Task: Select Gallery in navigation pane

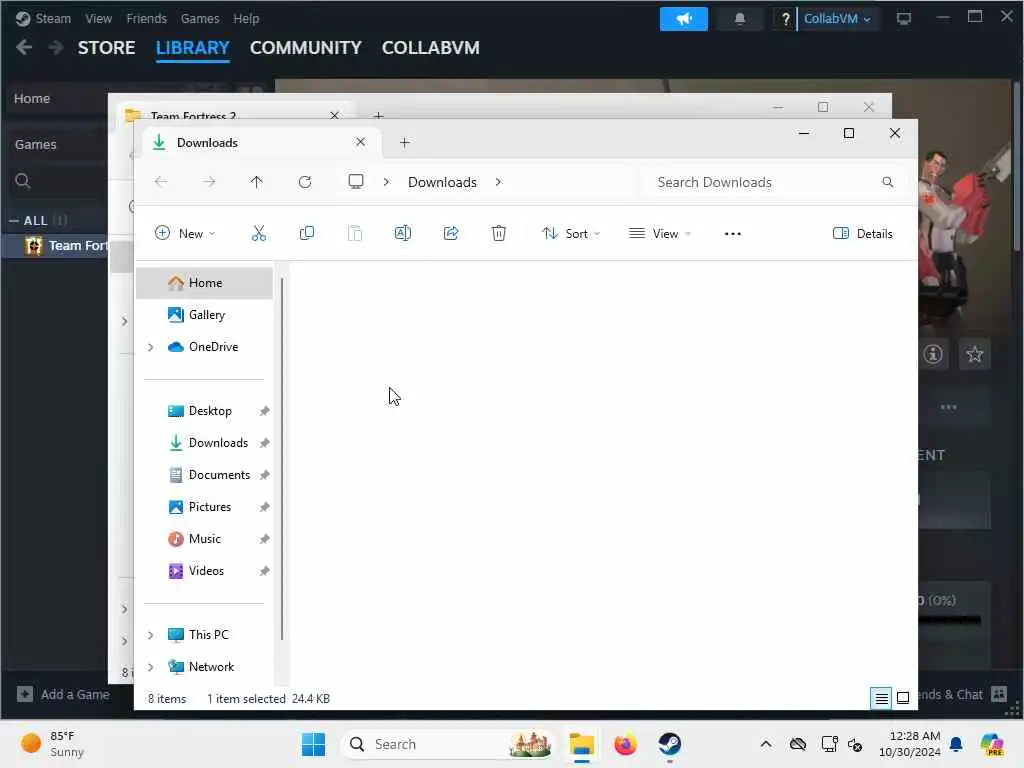Action: (204, 315)
